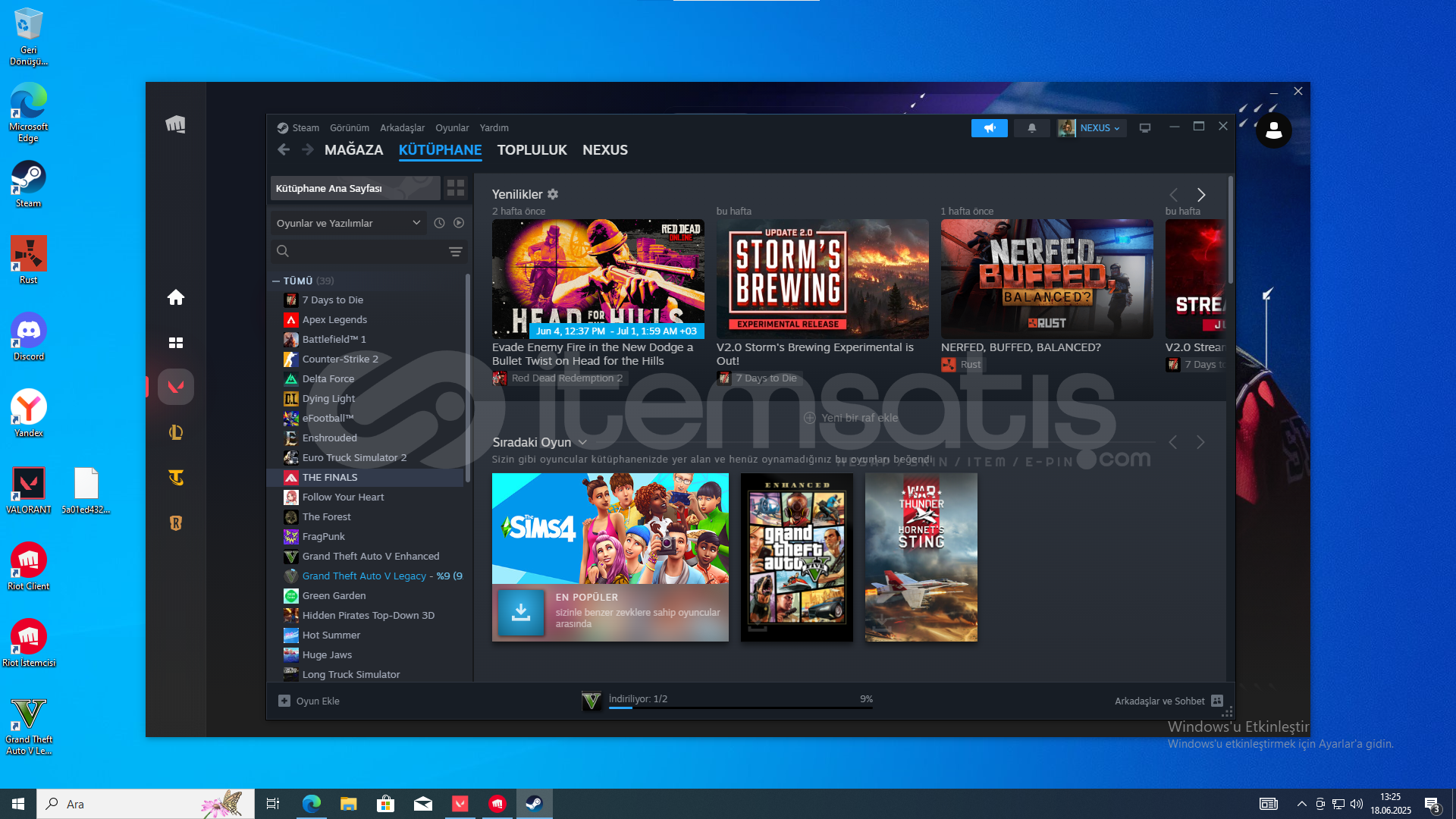Open Steam notifications bell
Viewport: 1456px width, 819px height.
point(1031,128)
